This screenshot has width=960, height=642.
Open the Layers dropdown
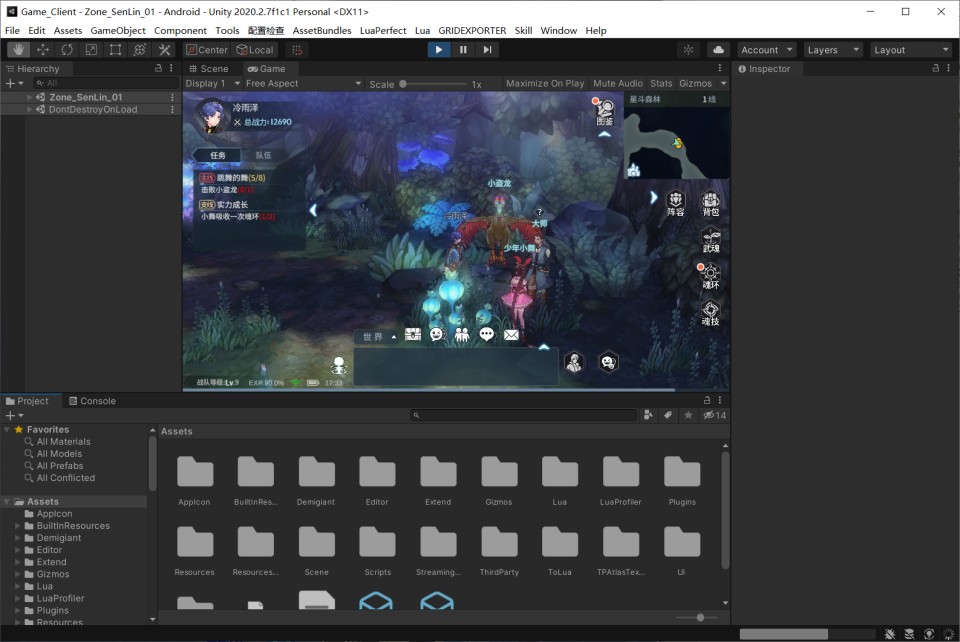pos(832,49)
